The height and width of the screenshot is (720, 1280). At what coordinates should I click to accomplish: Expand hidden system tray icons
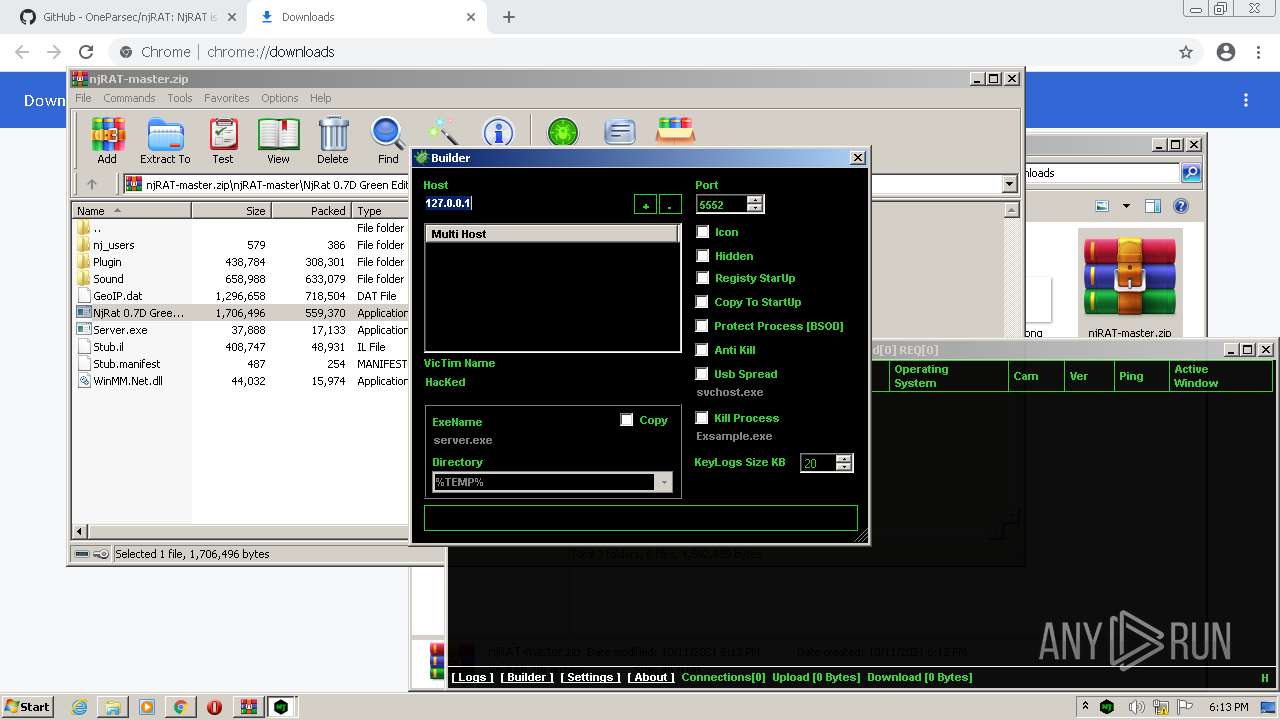(x=1086, y=706)
